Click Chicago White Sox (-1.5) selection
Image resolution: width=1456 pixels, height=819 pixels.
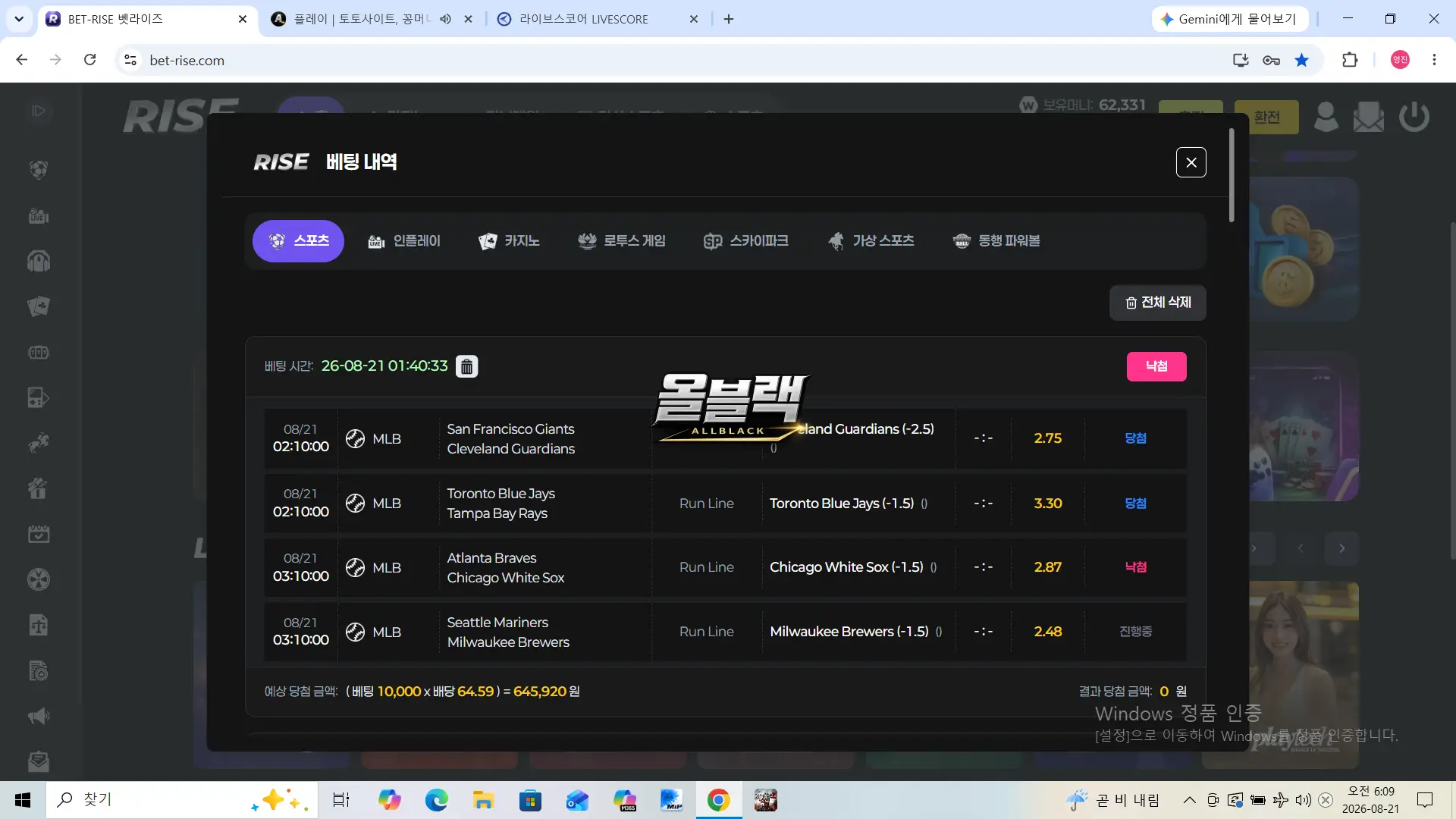[x=846, y=567]
